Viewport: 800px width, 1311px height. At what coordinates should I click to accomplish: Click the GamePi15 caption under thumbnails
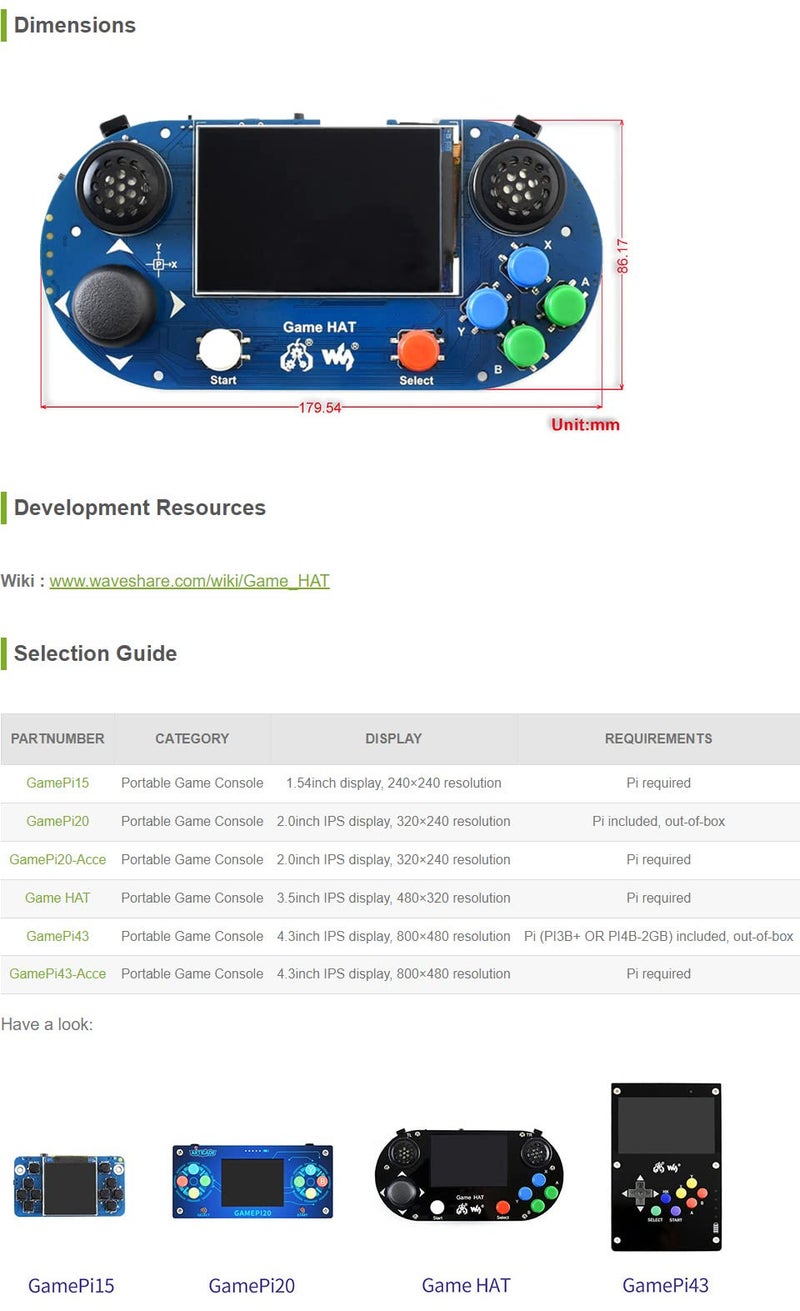pyautogui.click(x=71, y=1286)
